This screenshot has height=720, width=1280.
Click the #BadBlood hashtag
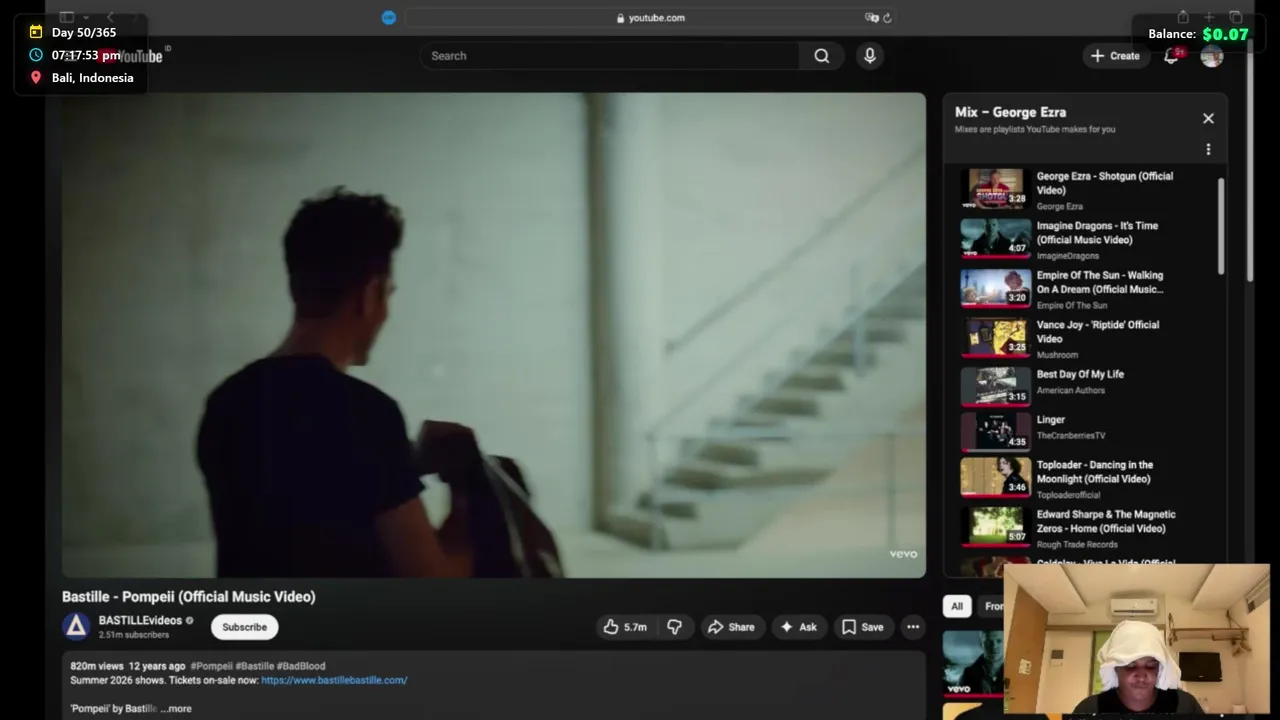click(x=300, y=666)
